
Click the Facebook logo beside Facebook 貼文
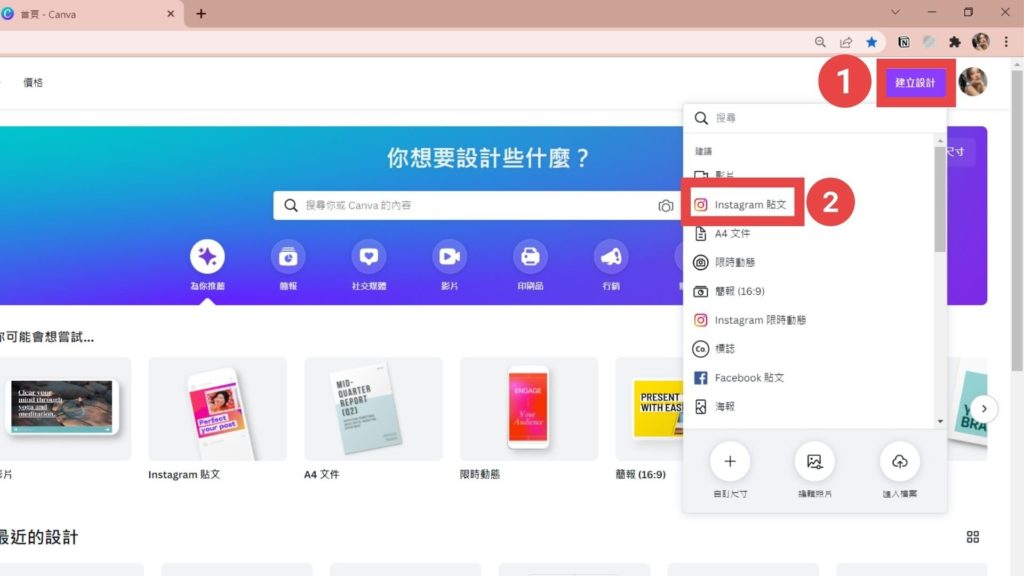(x=700, y=377)
